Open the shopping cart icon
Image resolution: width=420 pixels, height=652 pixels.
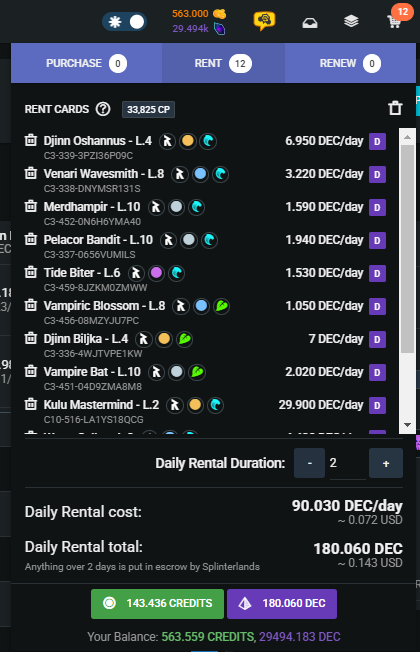point(394,21)
